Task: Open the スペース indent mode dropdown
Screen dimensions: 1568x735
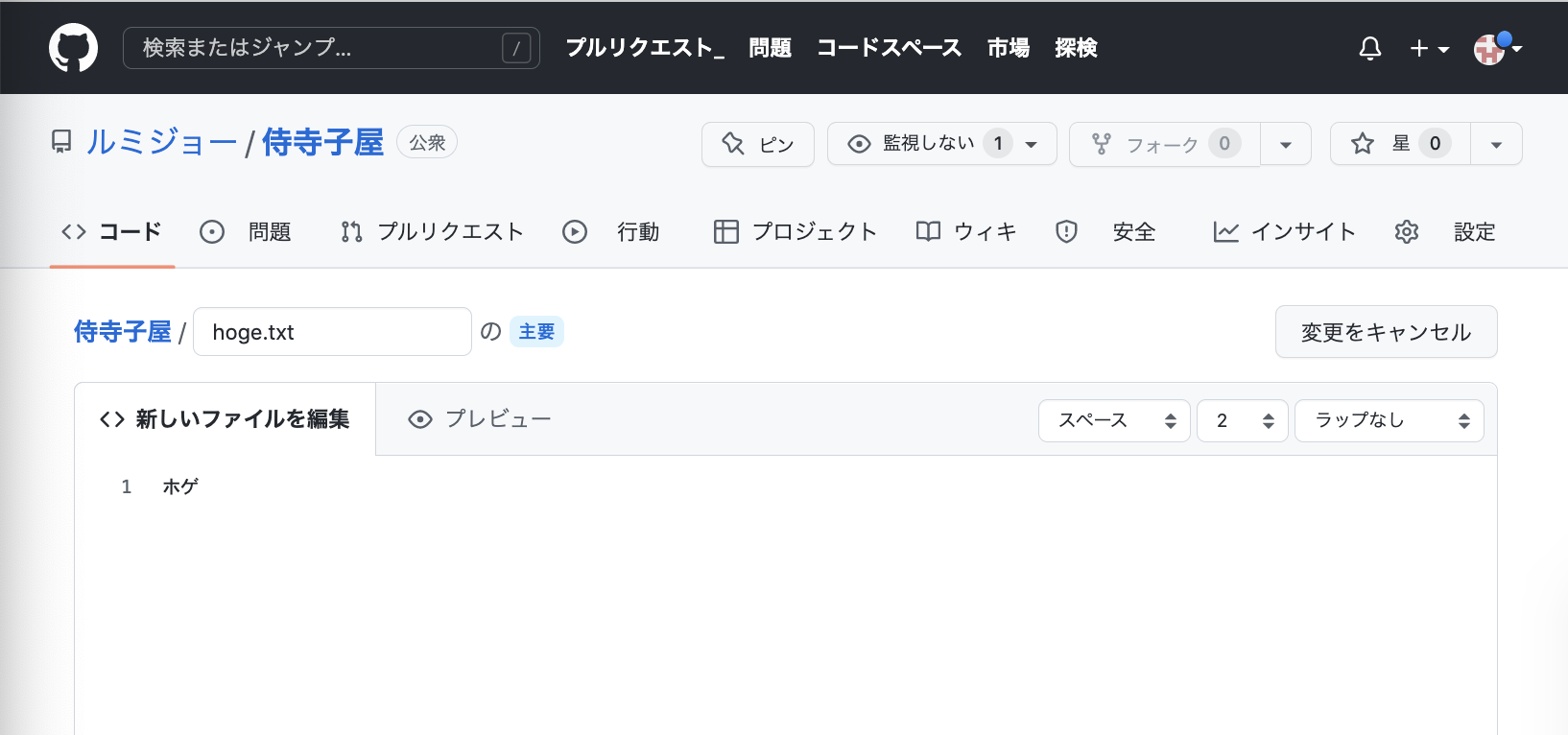Action: click(x=1114, y=420)
